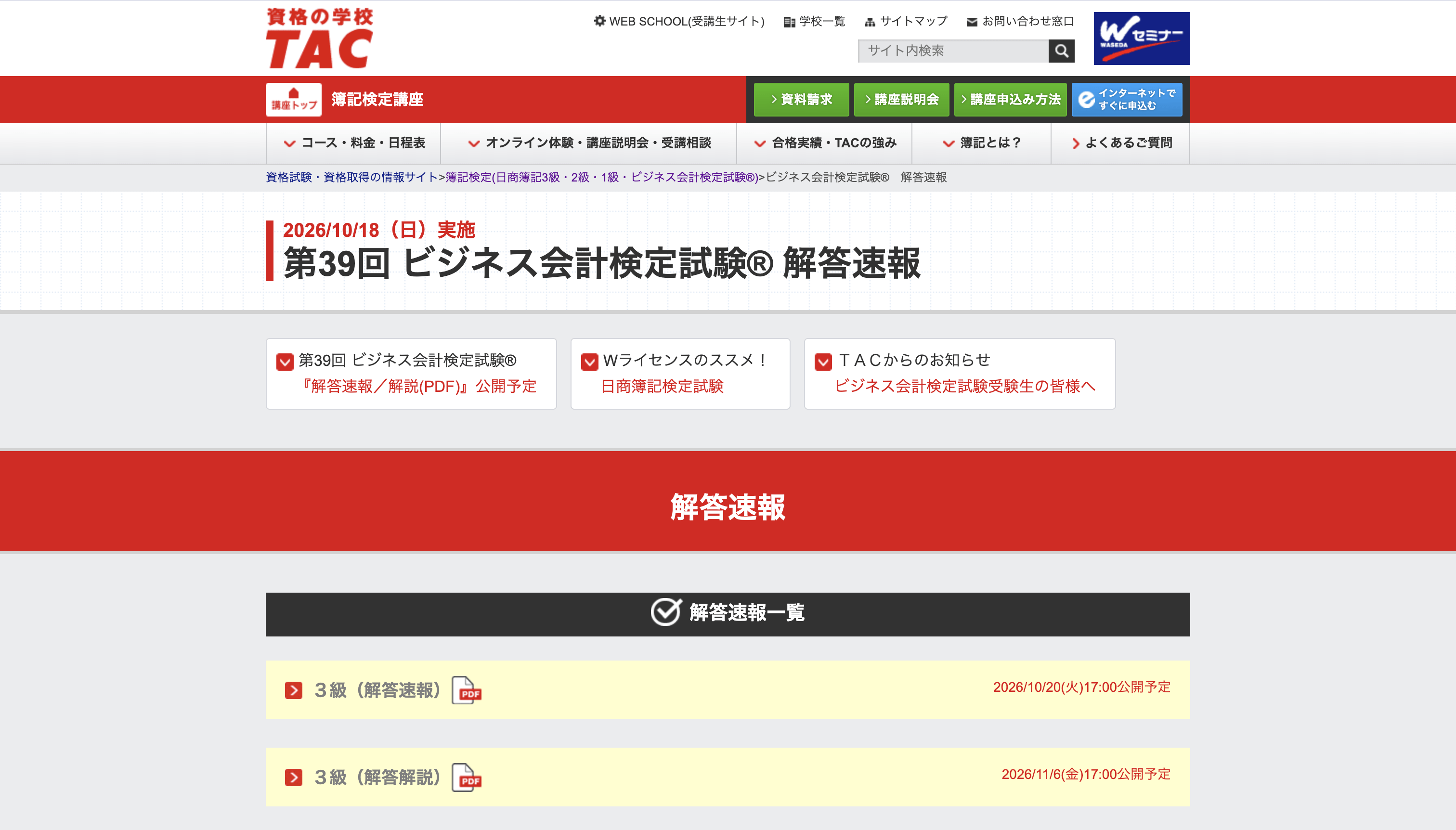The image size is (1456, 830).
Task: Click PDF icon for 3級（解答解説）
Action: (x=467, y=778)
